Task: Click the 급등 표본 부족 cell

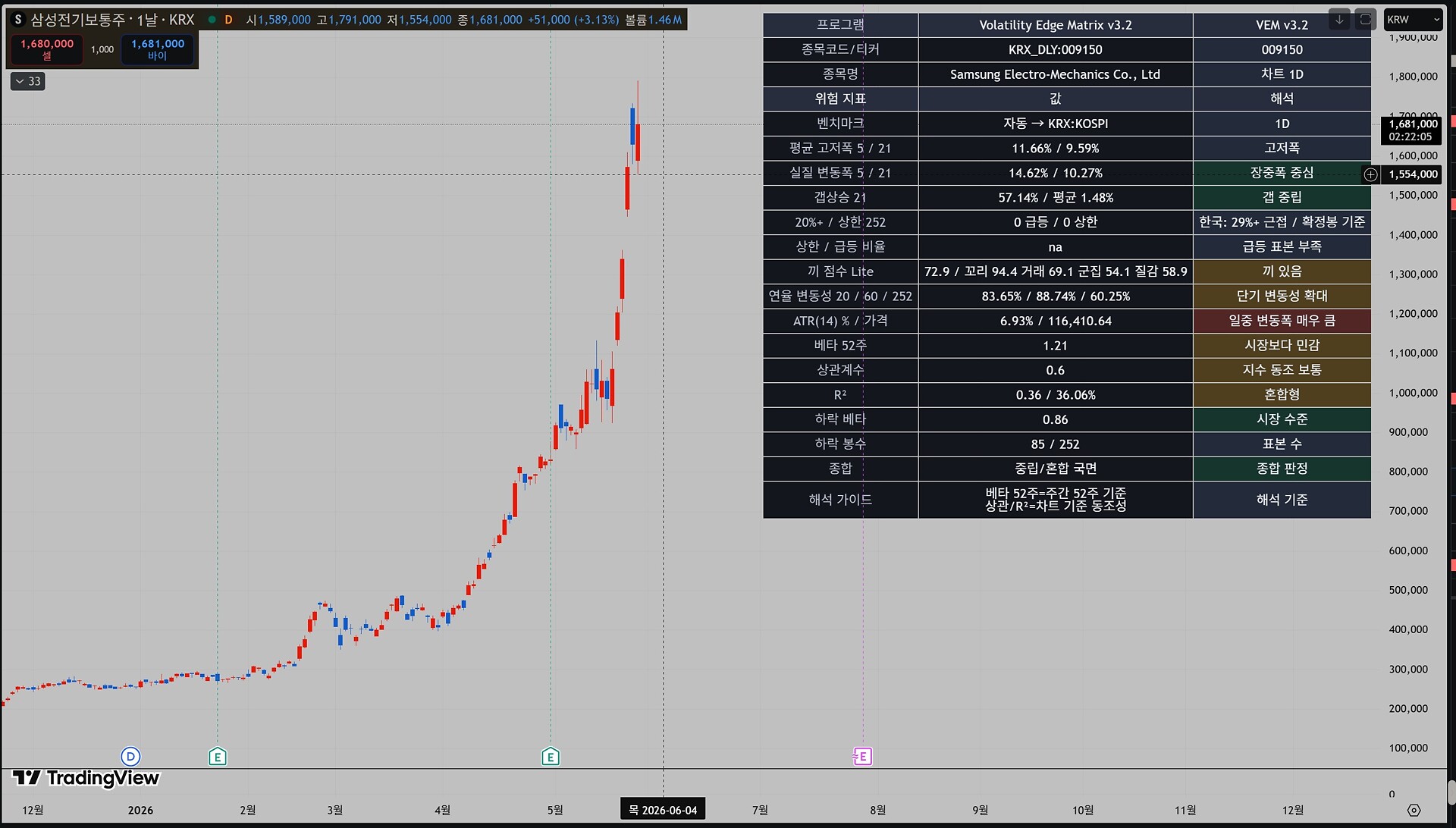Action: point(1282,246)
